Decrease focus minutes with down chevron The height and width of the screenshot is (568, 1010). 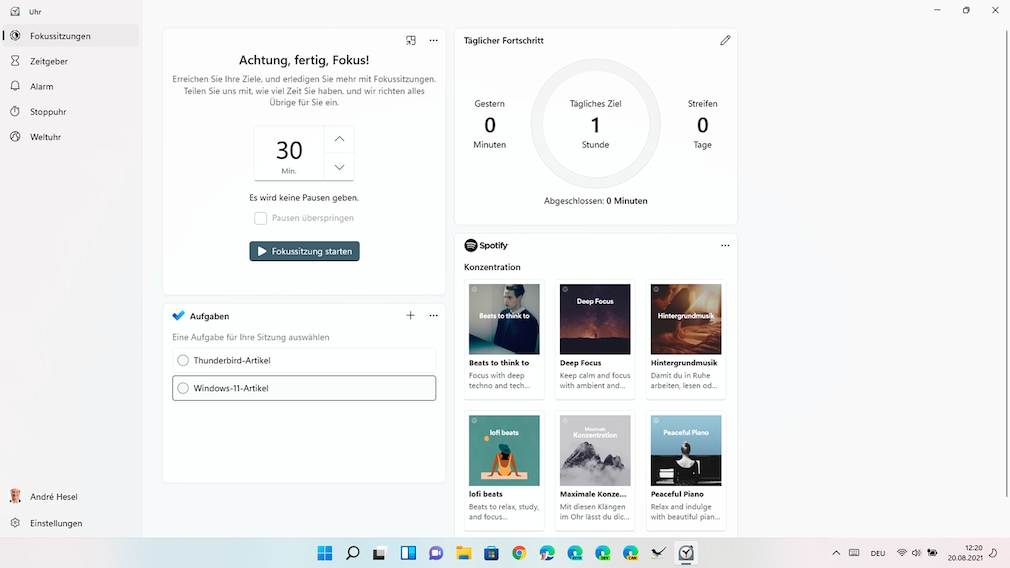pyautogui.click(x=339, y=167)
